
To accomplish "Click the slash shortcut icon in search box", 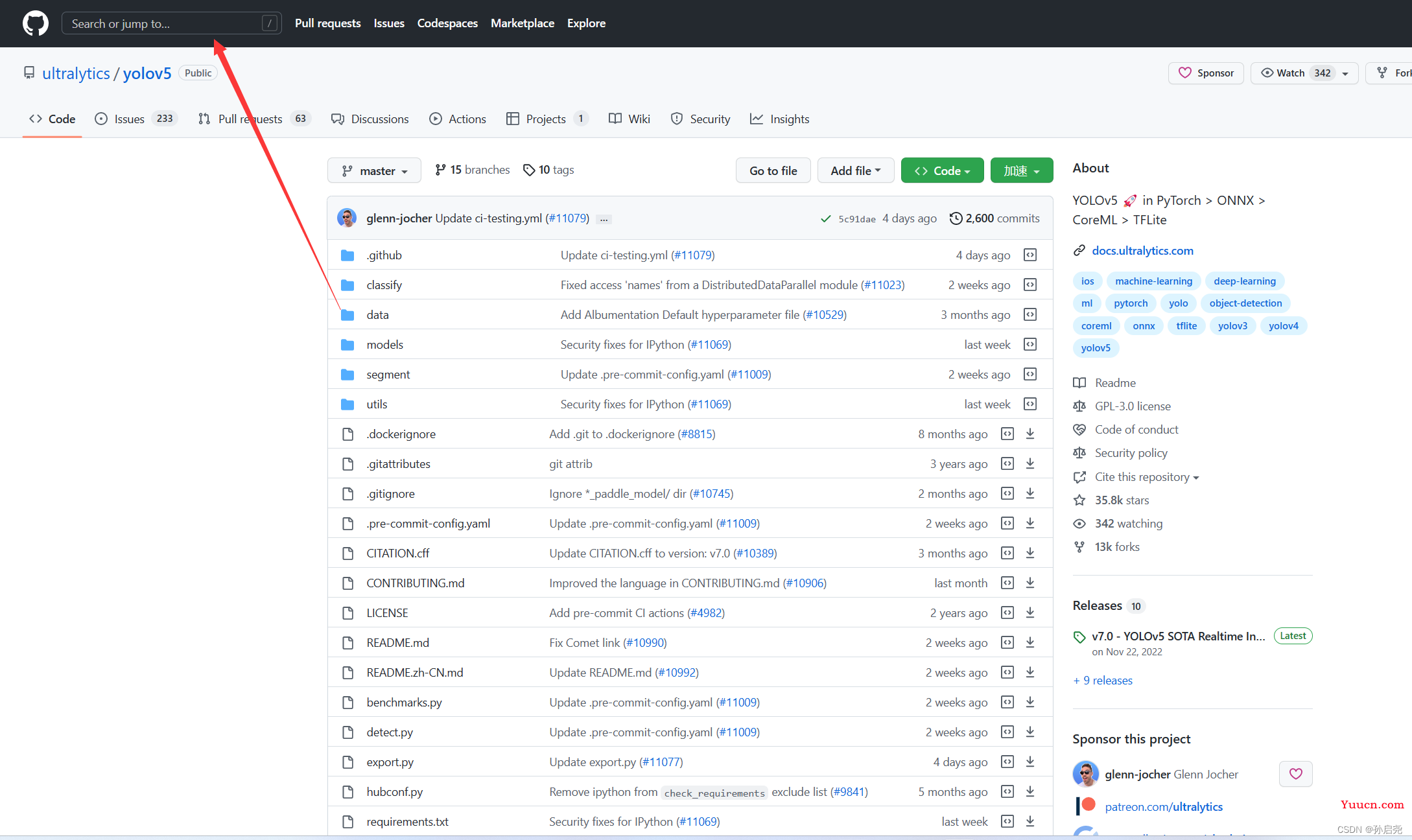I will click(x=270, y=23).
